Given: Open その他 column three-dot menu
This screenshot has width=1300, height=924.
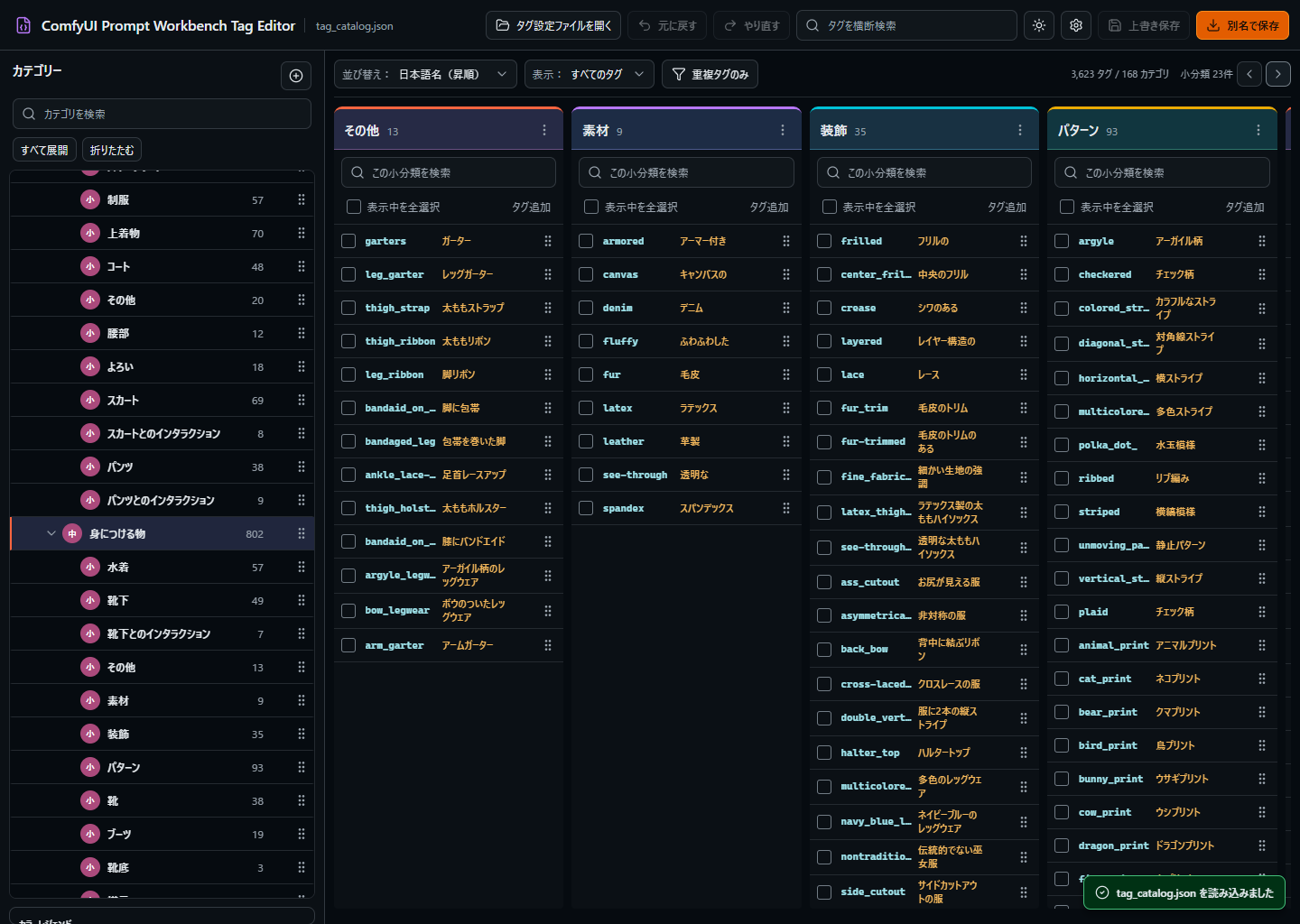Looking at the screenshot, I should [x=544, y=131].
